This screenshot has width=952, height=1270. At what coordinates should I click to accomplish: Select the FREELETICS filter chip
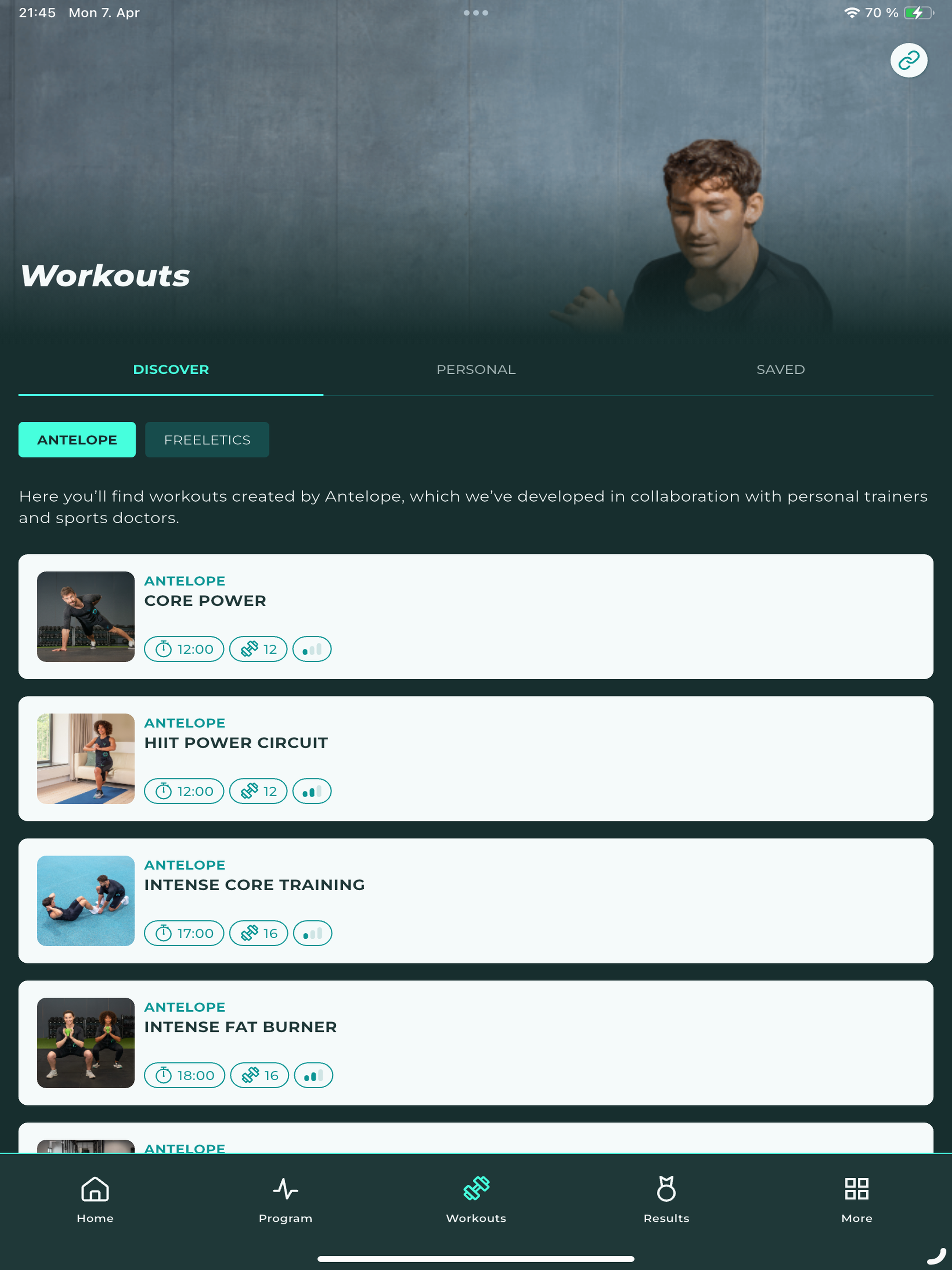point(207,440)
